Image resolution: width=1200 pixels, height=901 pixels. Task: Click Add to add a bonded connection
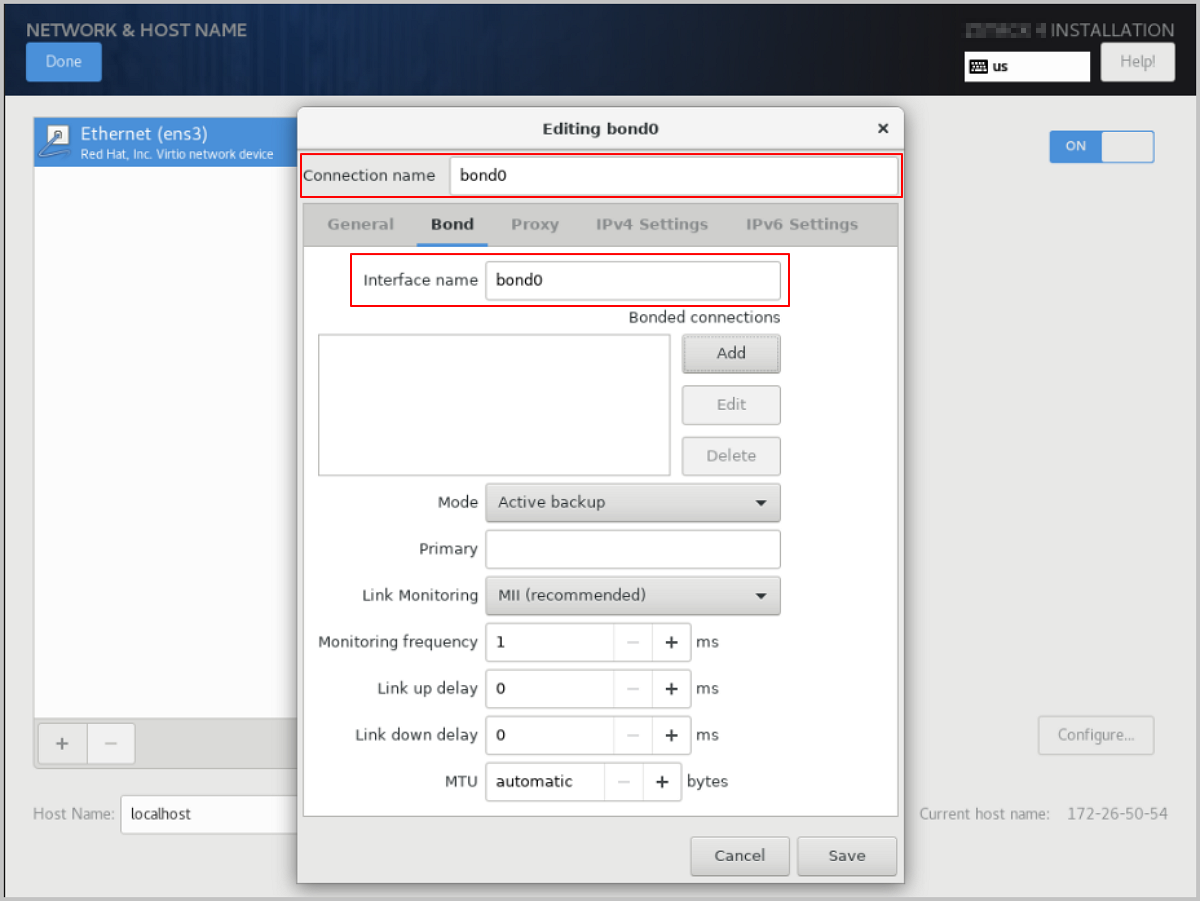[x=731, y=353]
